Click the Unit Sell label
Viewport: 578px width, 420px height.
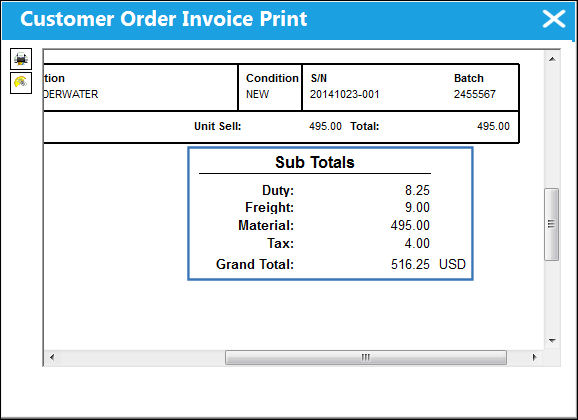click(x=217, y=126)
